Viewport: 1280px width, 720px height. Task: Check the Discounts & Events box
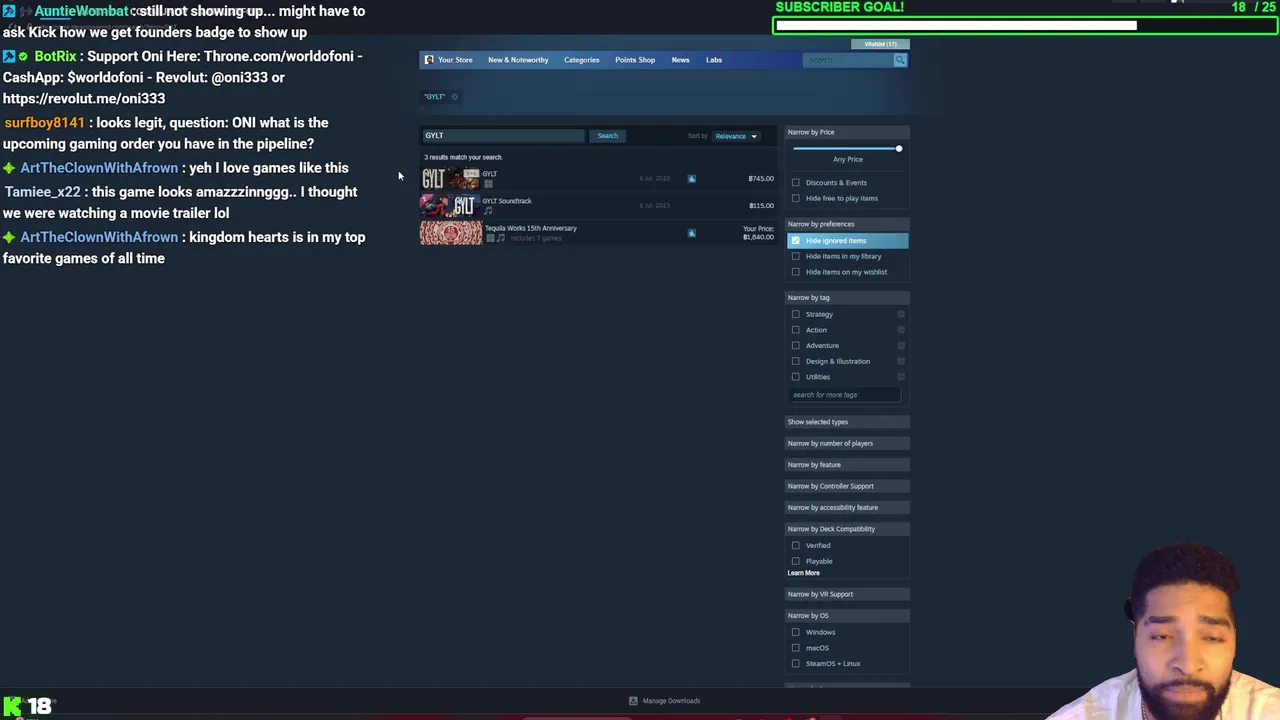(796, 183)
